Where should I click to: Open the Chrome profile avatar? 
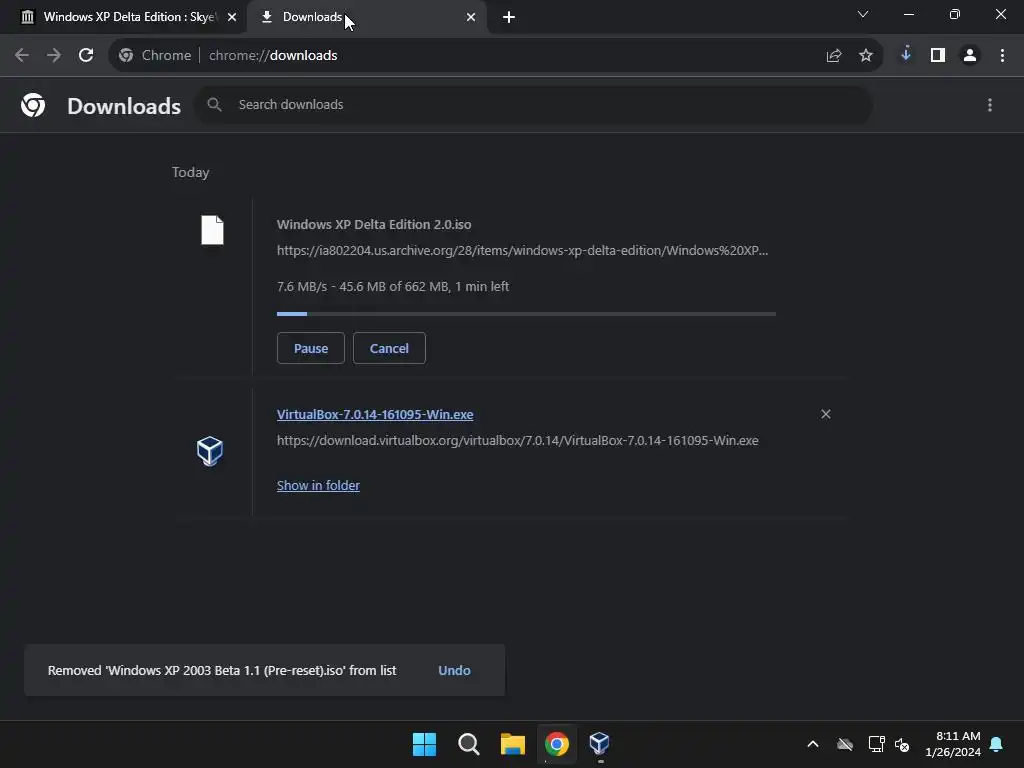tap(970, 56)
